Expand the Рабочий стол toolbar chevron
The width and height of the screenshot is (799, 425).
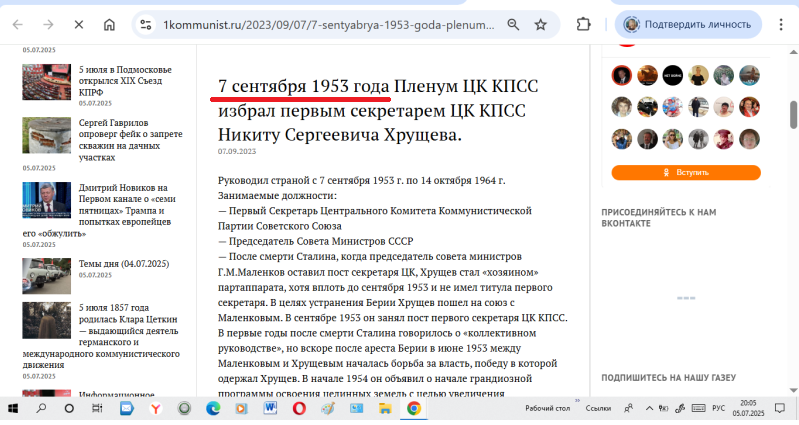[577, 401]
